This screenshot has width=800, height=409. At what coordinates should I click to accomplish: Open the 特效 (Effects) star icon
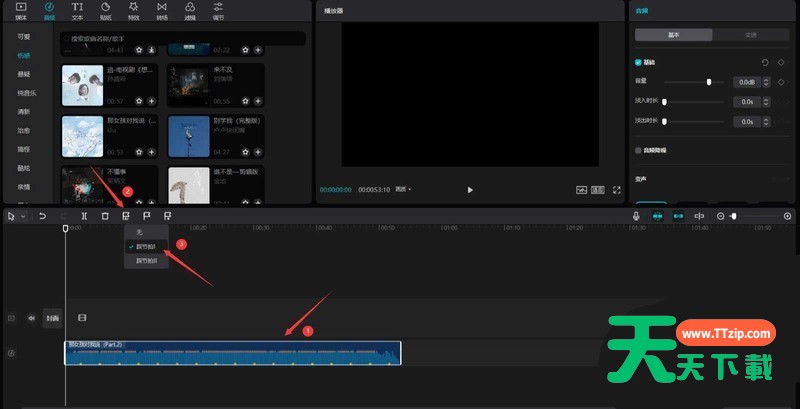click(133, 11)
